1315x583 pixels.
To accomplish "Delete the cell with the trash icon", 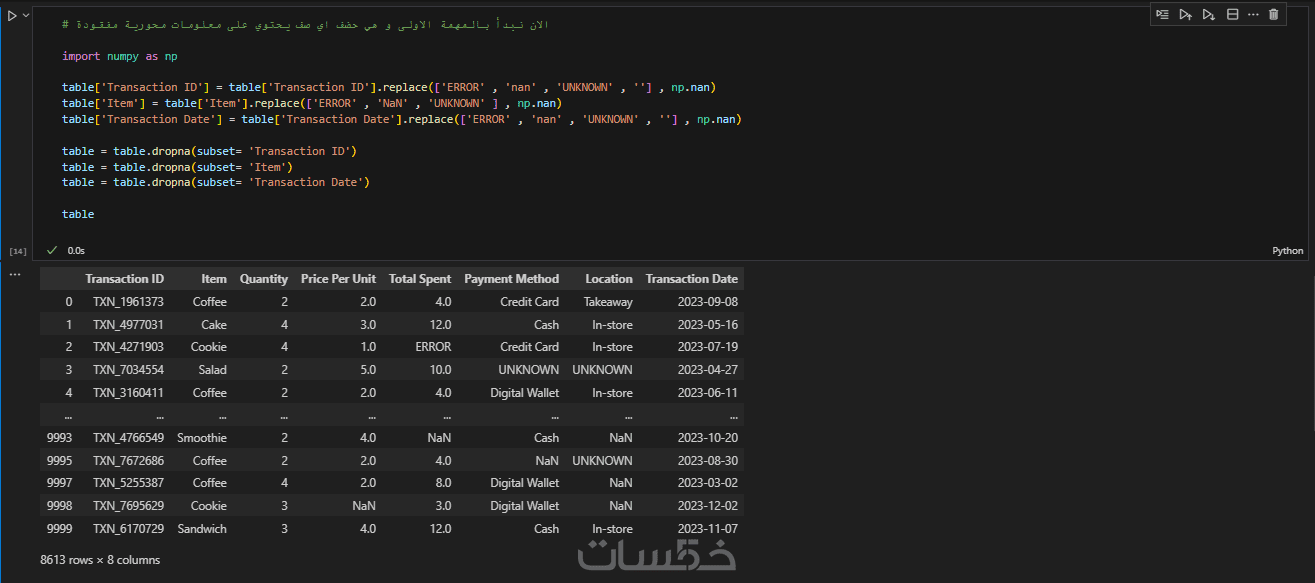I will tap(1273, 14).
